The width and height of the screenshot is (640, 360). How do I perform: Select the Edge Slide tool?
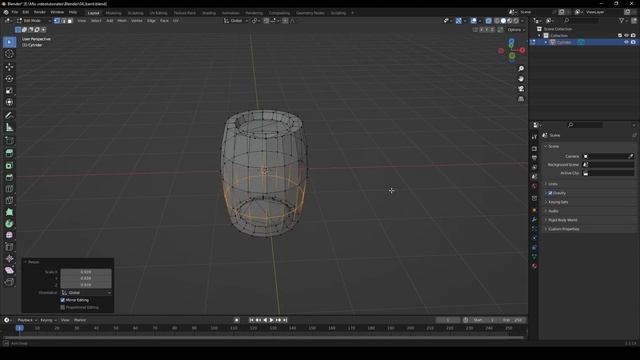[9, 247]
